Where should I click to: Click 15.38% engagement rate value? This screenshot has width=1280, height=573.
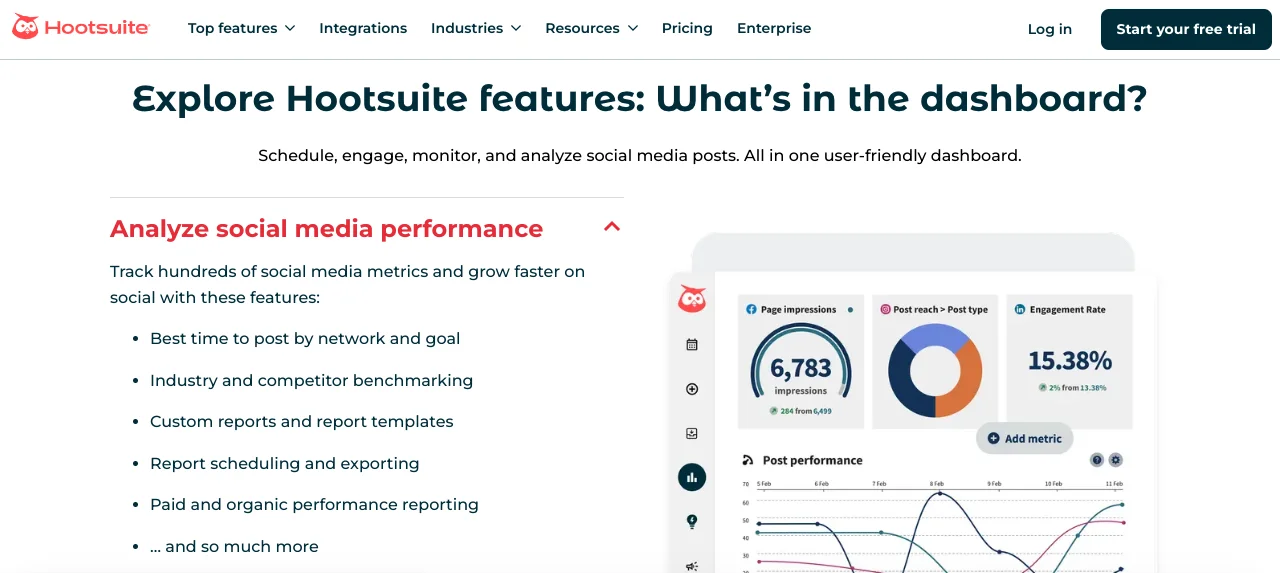(1070, 360)
